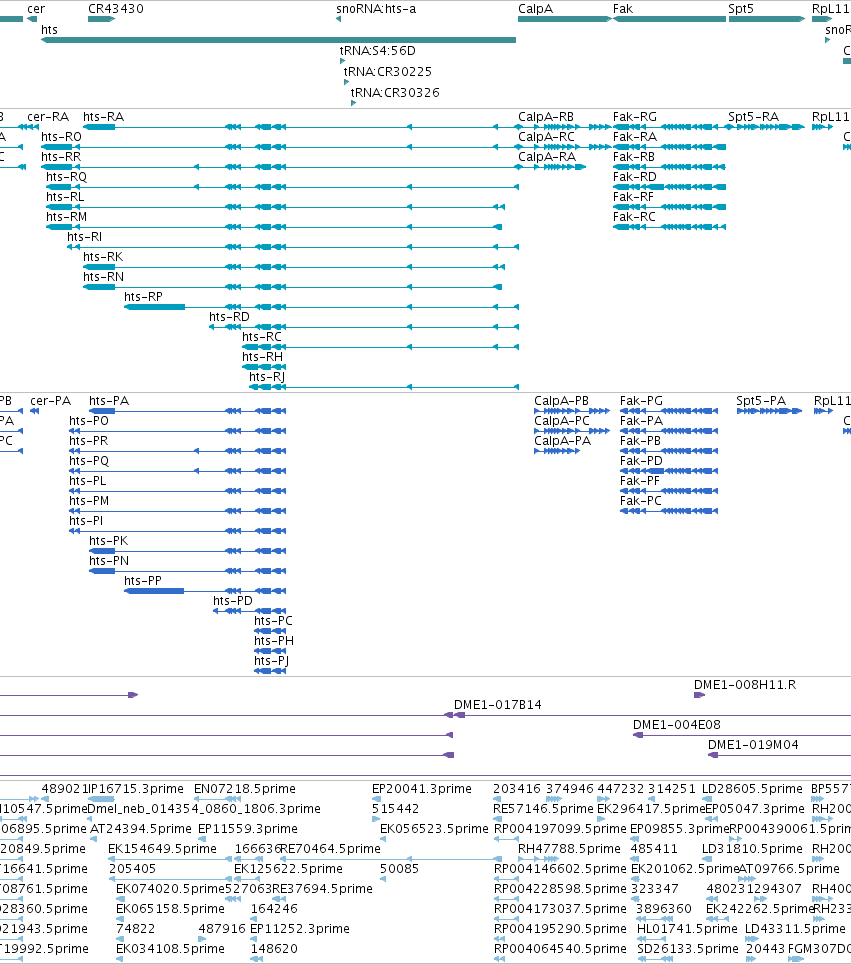This screenshot has width=851, height=964.
Task: Select the hts-RP transcript
Action: coord(143,296)
